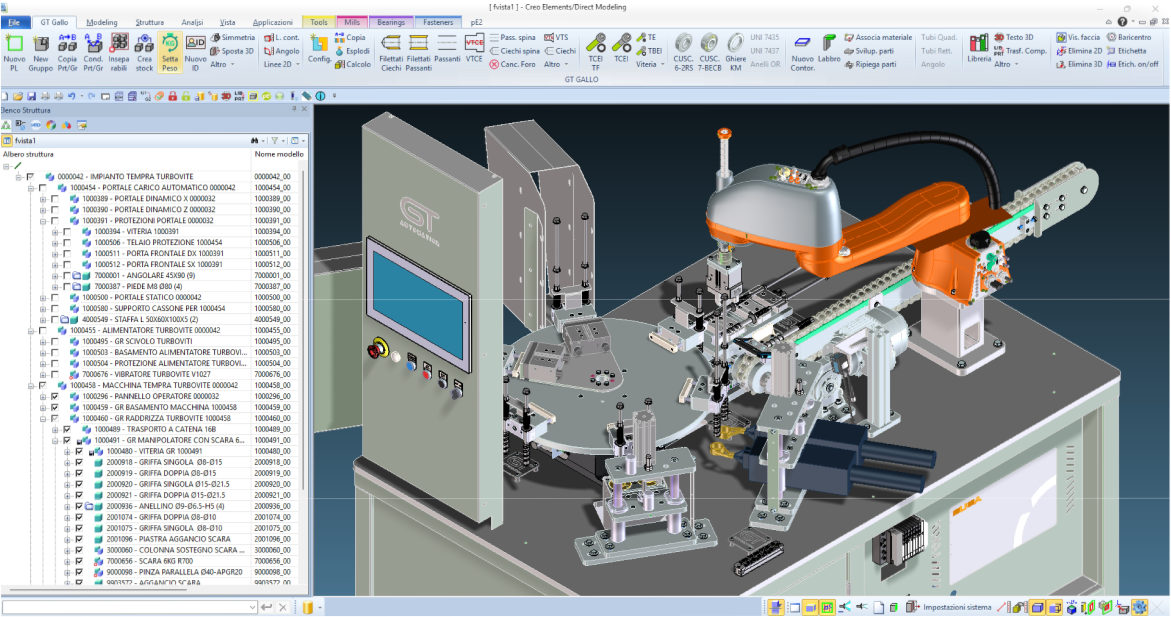Collapse the PROTEZIONI PORTALE 0000032 tree node
1171x617 pixels.
(x=43, y=221)
